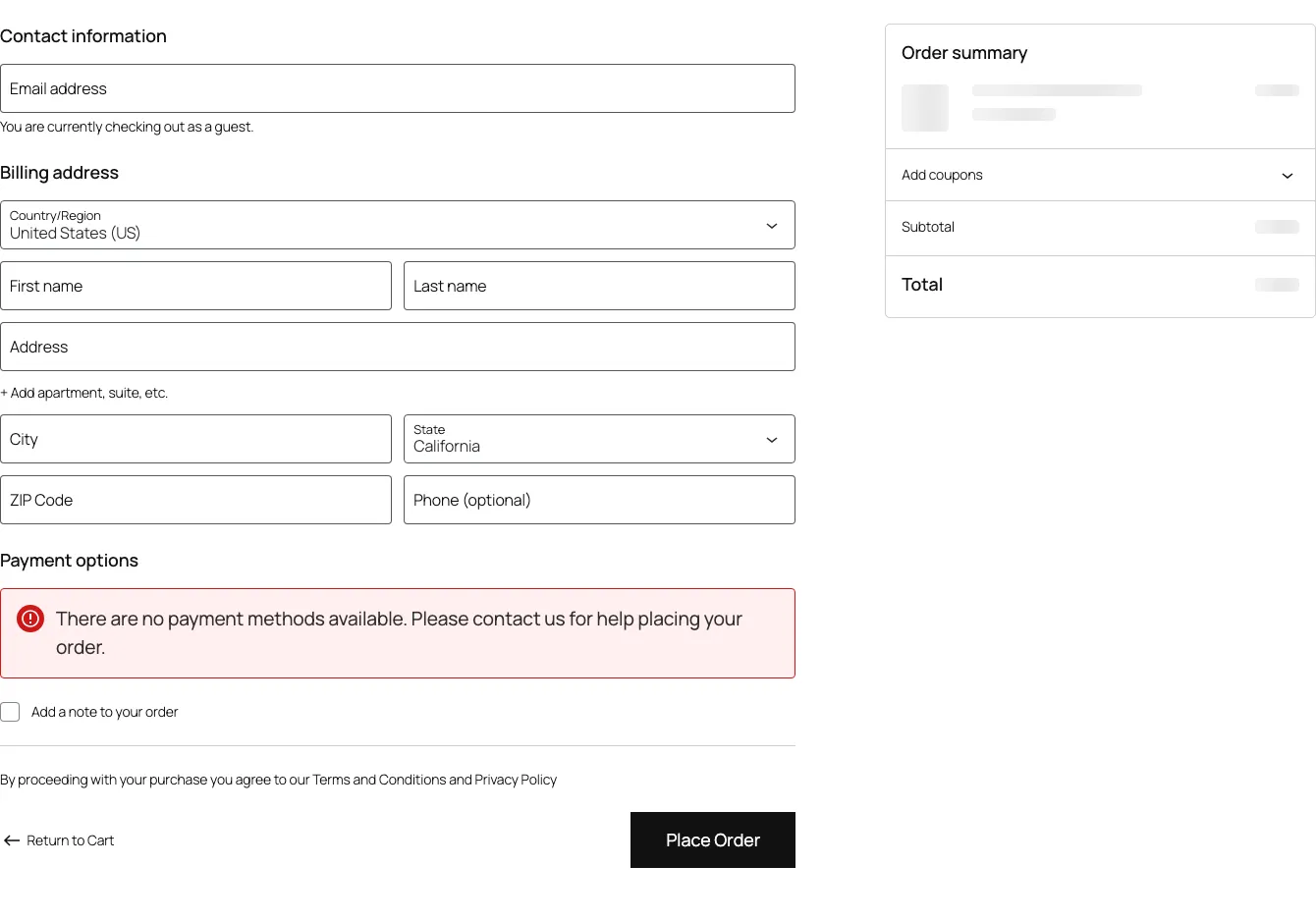Viewport: 1316px width, 920px height.
Task: Click the Add coupons chevron
Action: coord(1288,175)
